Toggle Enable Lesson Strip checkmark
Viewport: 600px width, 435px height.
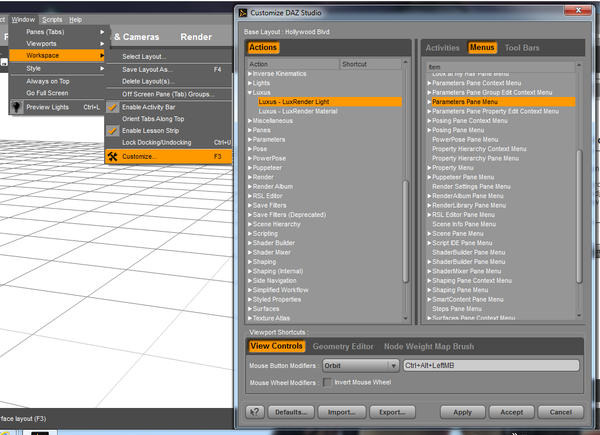point(112,131)
